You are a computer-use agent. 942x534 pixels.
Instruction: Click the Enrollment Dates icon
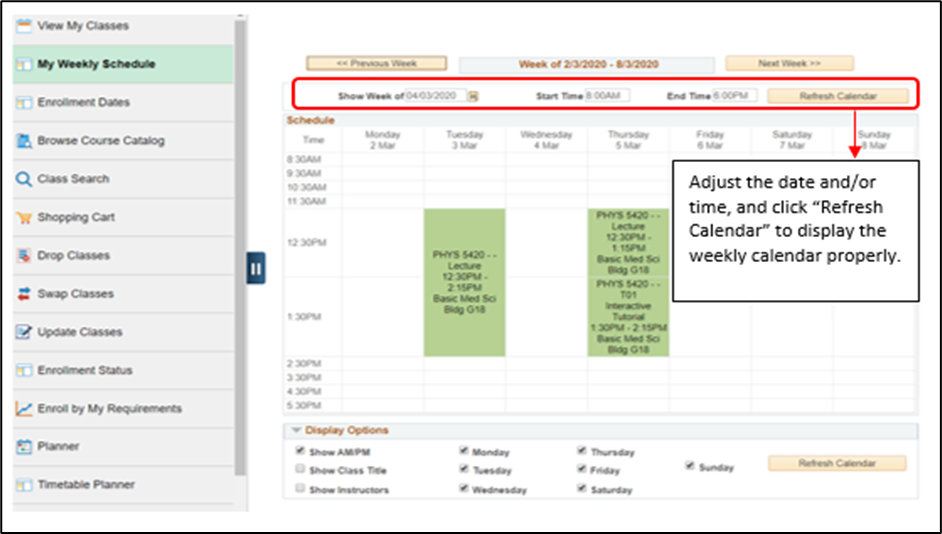[x=23, y=103]
